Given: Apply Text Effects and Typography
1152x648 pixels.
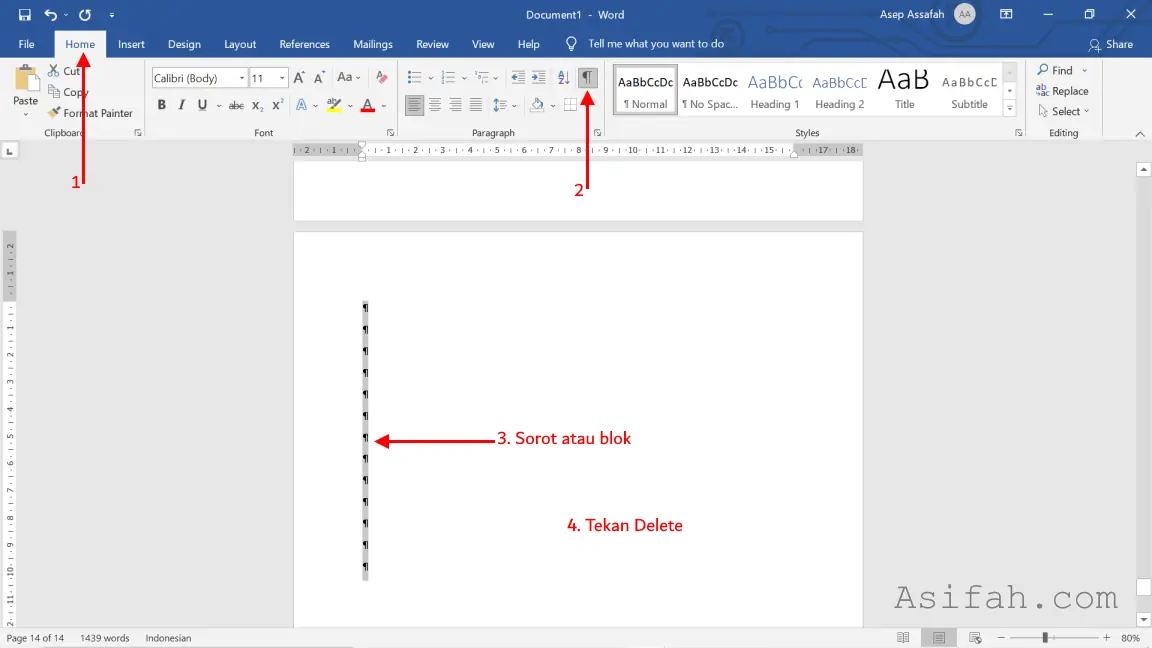Looking at the screenshot, I should (301, 105).
